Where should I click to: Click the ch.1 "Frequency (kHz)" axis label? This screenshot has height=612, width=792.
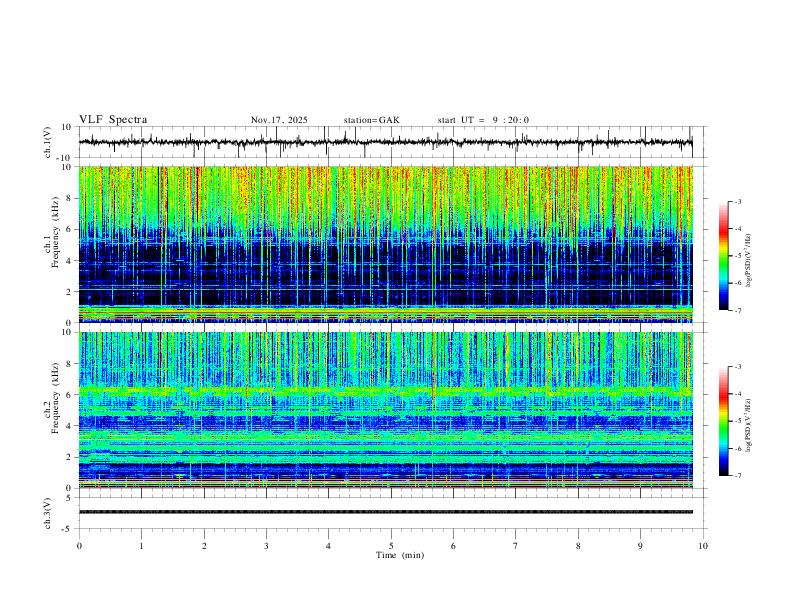click(55, 233)
